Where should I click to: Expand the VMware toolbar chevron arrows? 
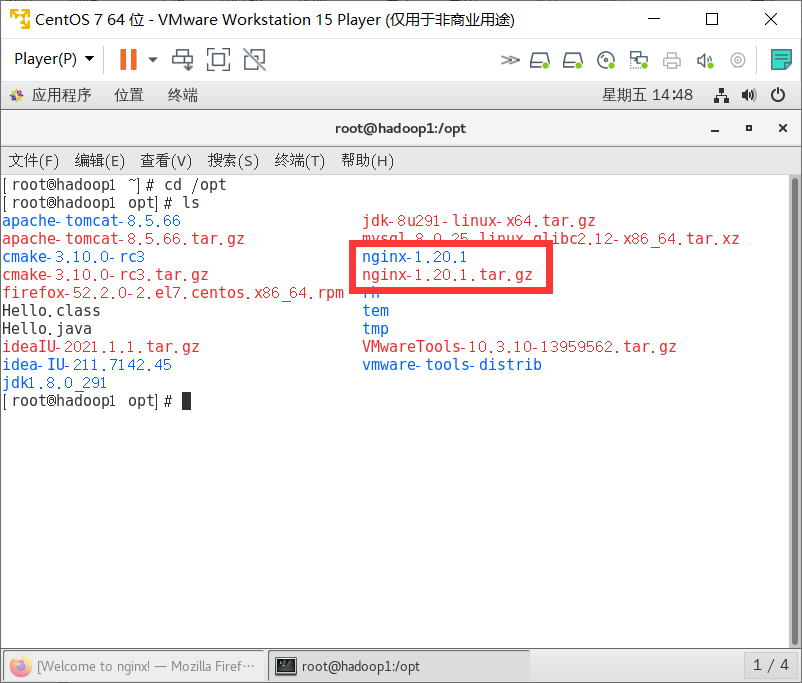click(x=510, y=60)
